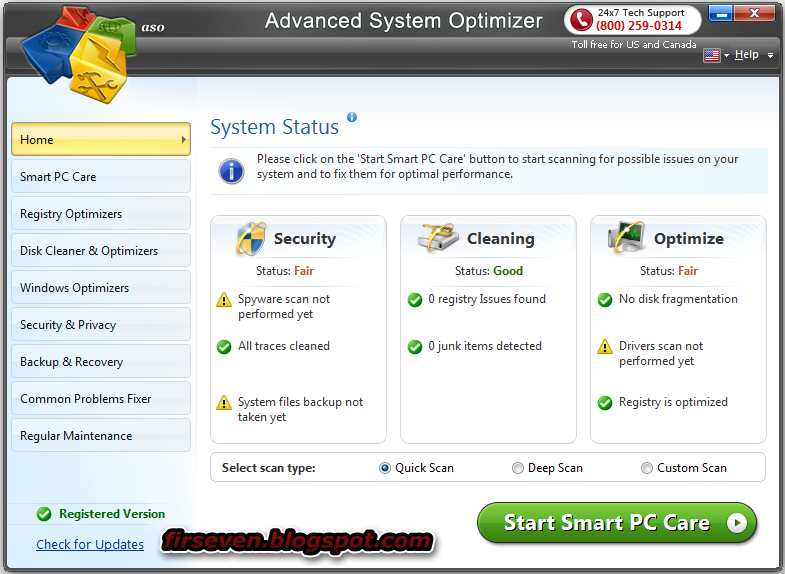Image resolution: width=785 pixels, height=574 pixels.
Task: Click warning icon next to System files backup
Action: click(x=224, y=403)
